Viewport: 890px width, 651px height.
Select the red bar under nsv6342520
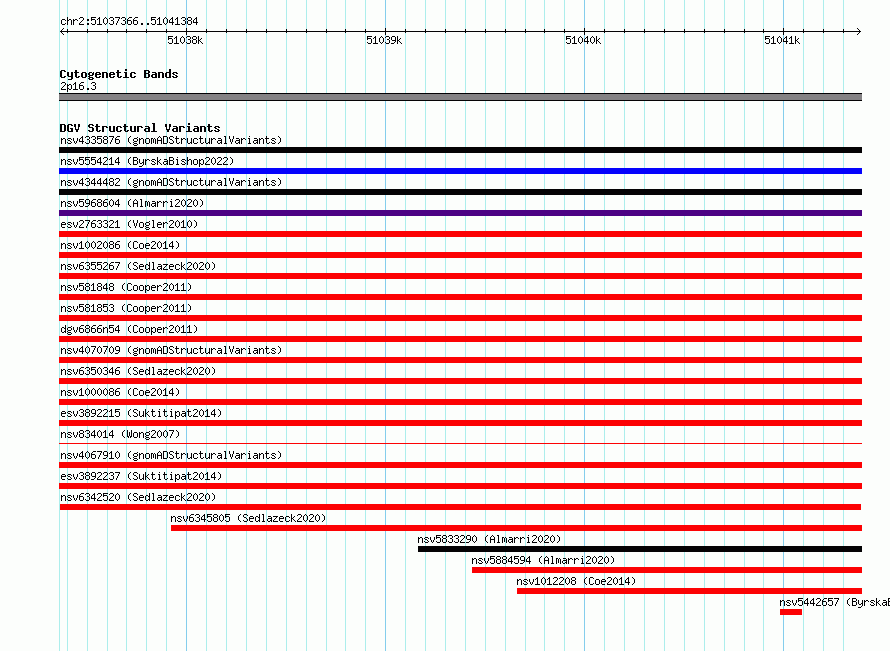(x=460, y=507)
